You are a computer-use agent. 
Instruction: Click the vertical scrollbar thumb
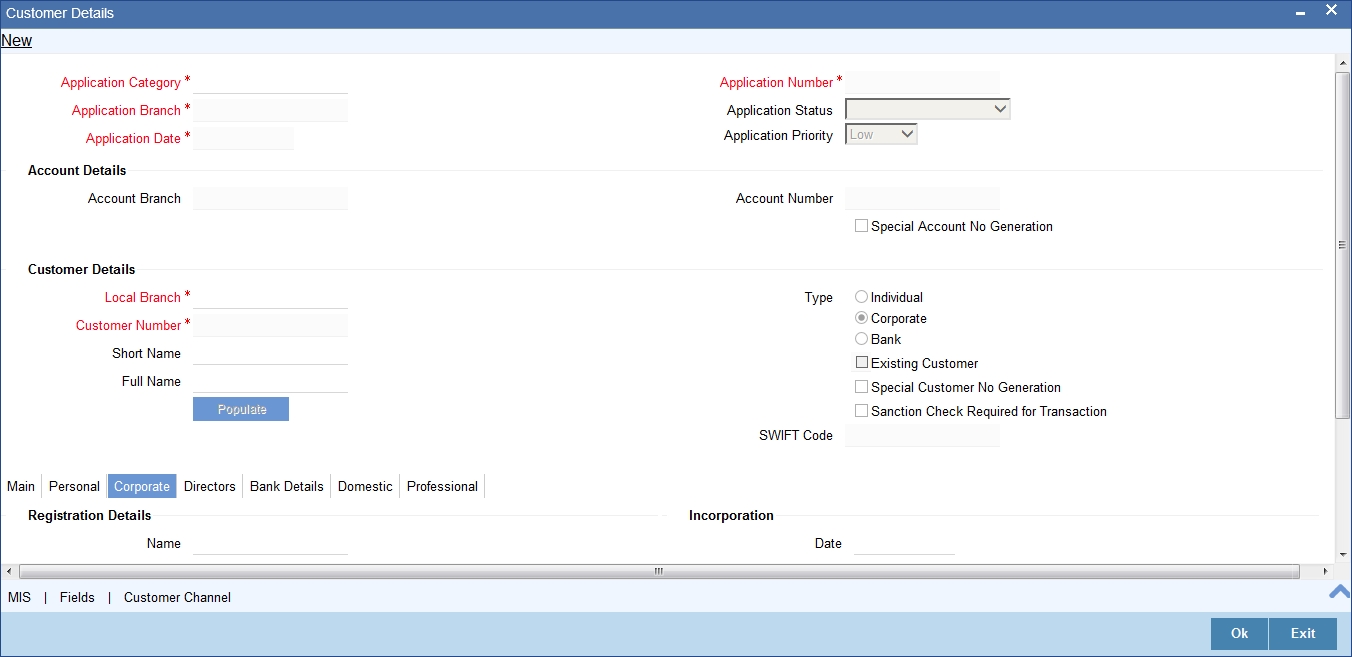click(1343, 245)
